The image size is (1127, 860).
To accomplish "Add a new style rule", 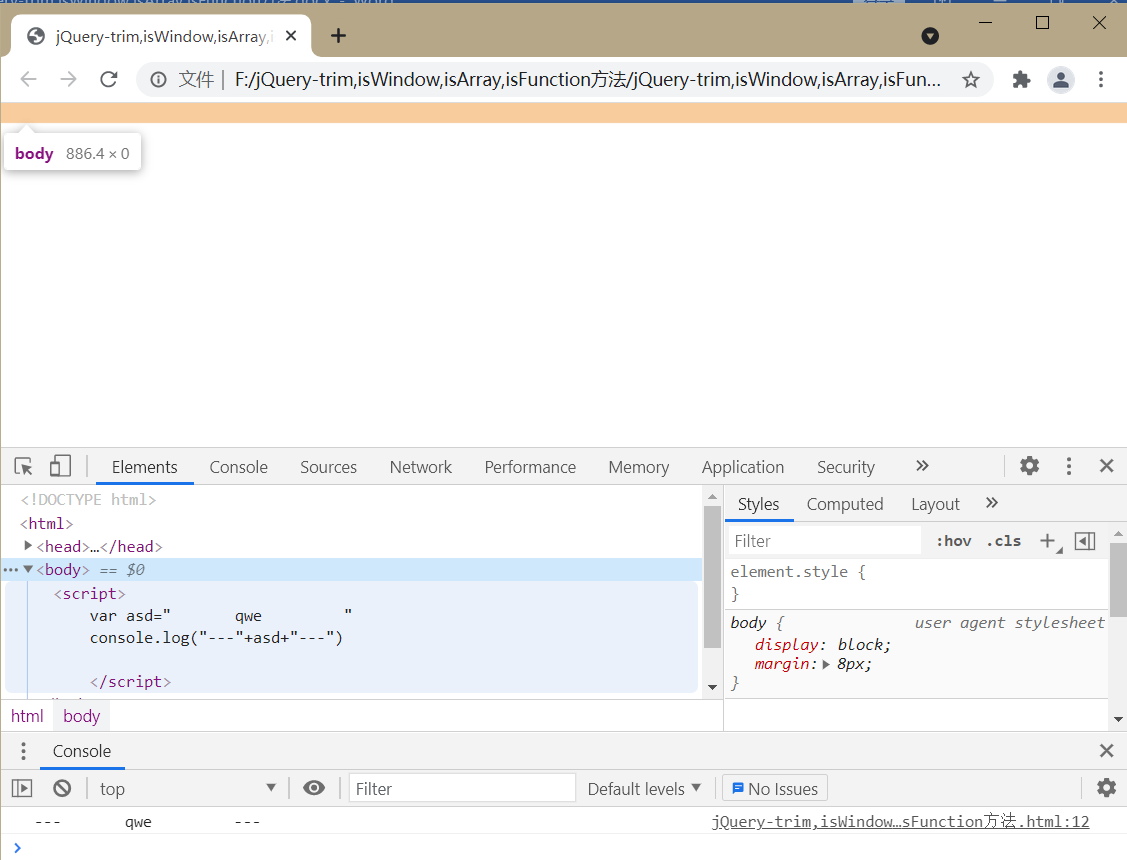I will coord(1049,541).
